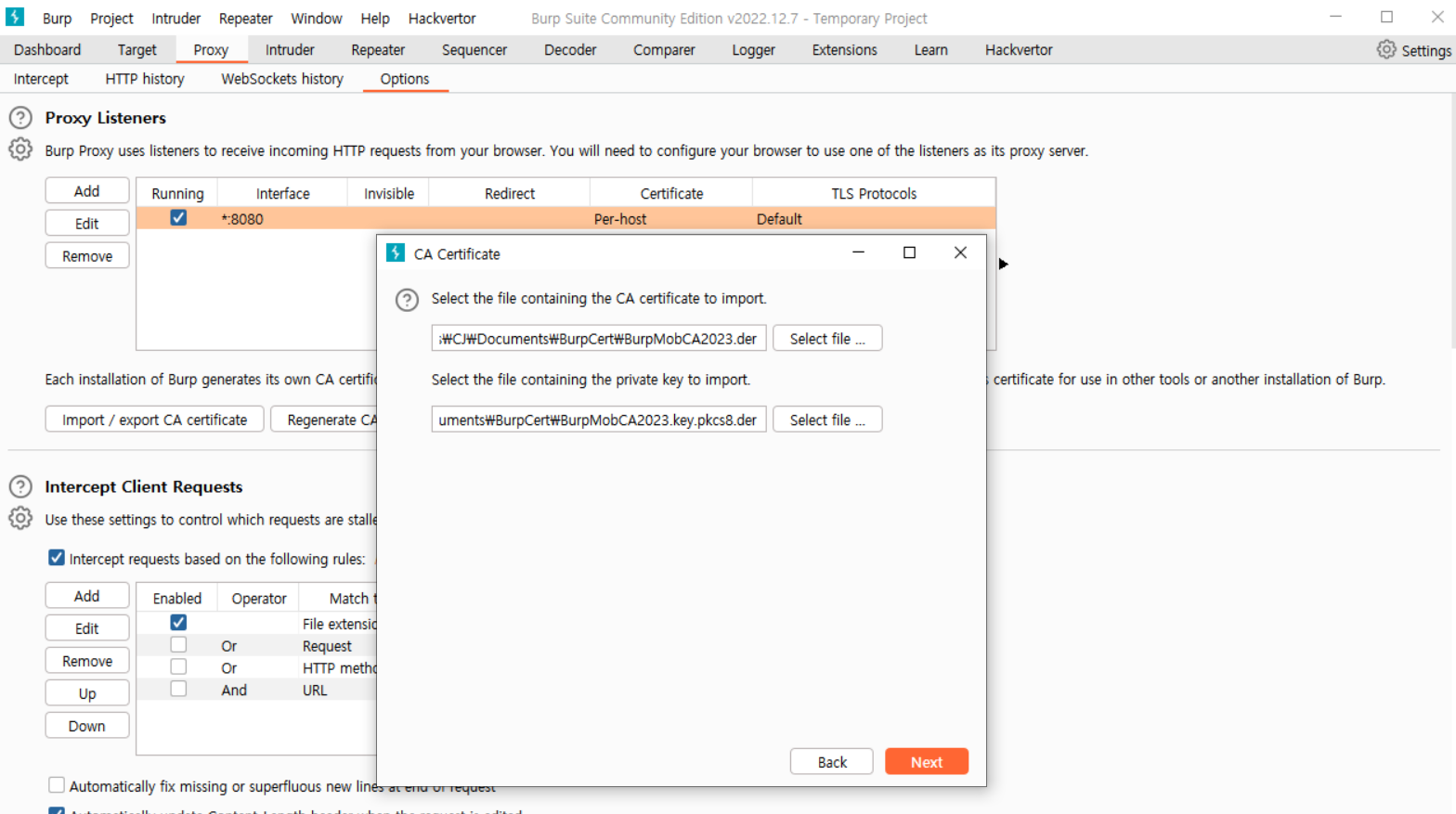1456x814 pixels.
Task: Click Select file for private key
Action: click(x=827, y=420)
